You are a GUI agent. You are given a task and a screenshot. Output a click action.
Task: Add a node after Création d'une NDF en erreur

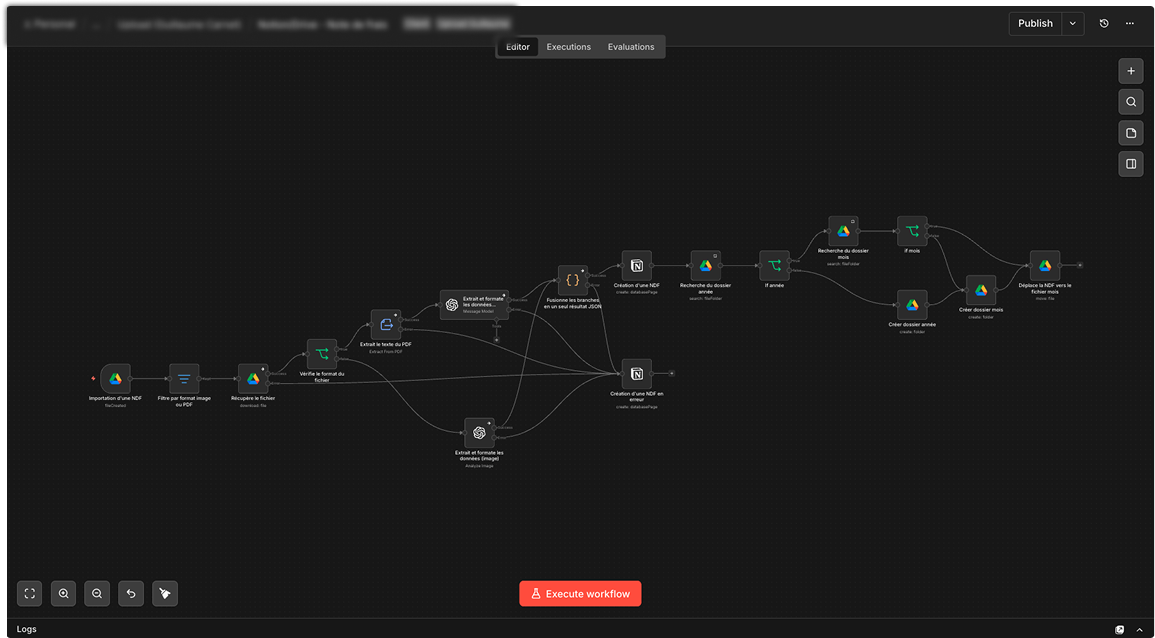(x=672, y=374)
